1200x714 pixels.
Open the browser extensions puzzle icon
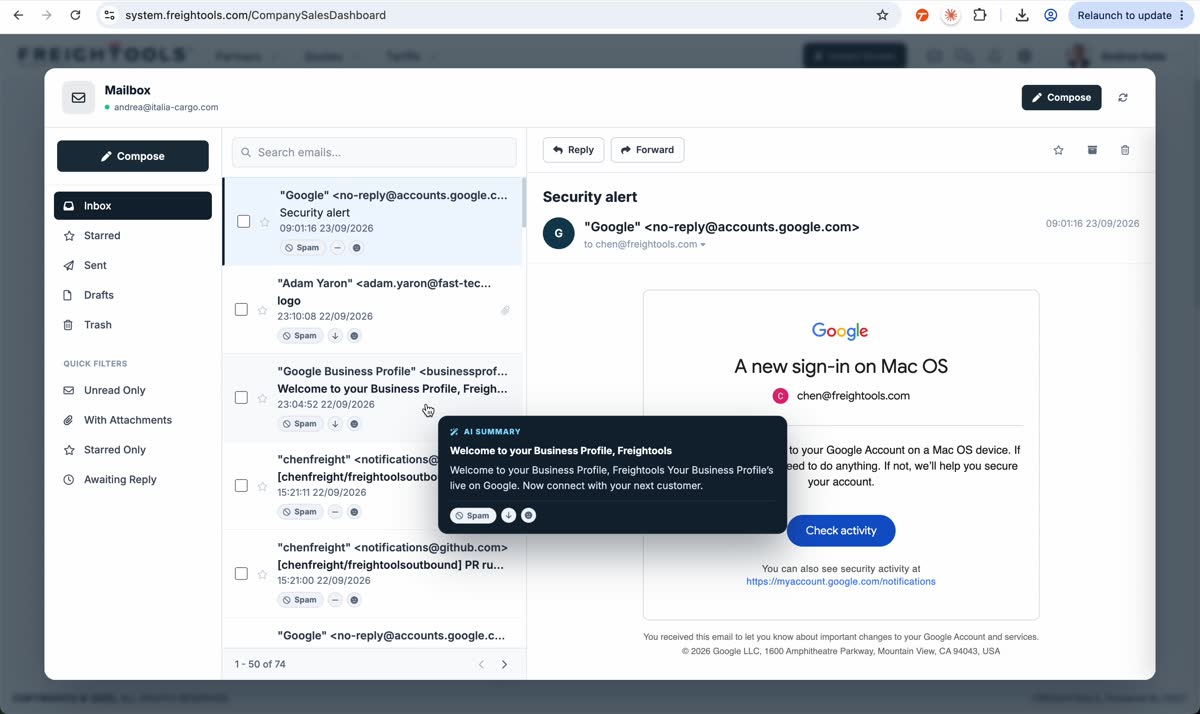point(980,15)
